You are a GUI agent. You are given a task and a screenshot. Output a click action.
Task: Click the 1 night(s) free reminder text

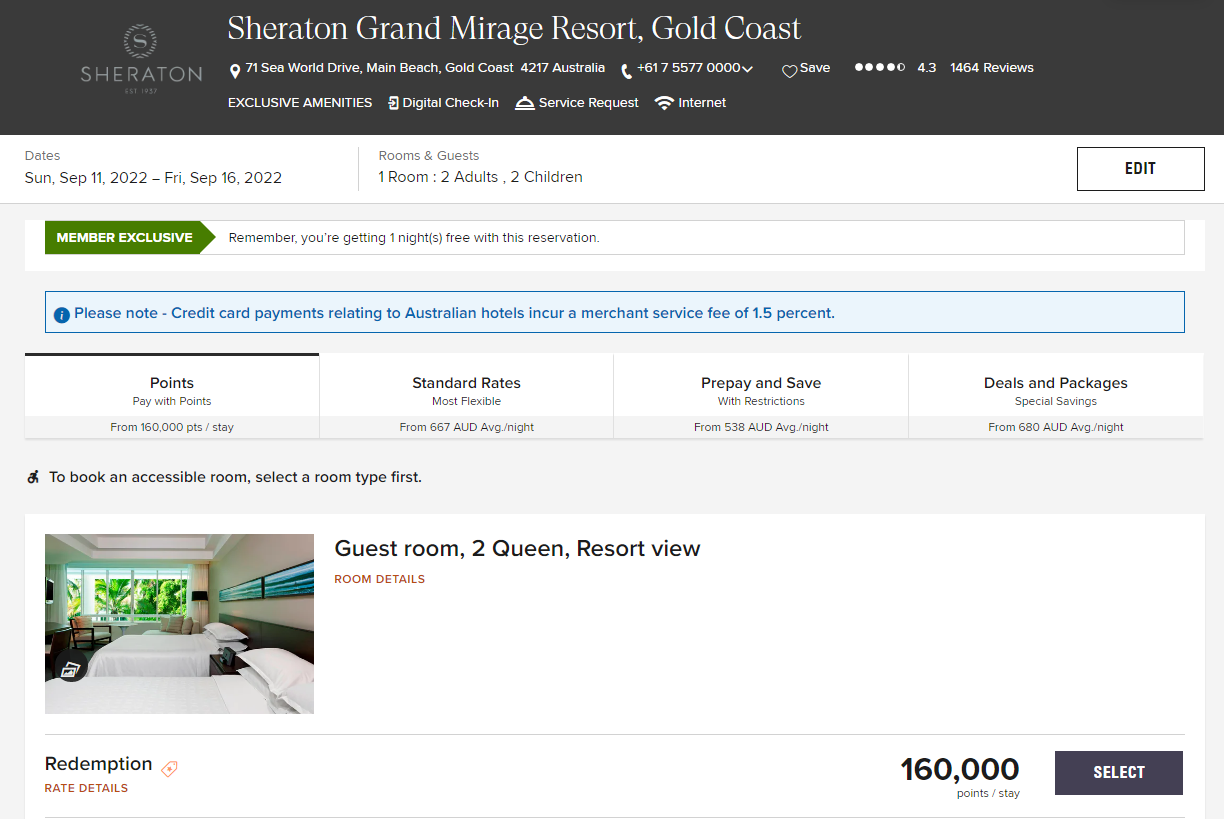click(414, 238)
